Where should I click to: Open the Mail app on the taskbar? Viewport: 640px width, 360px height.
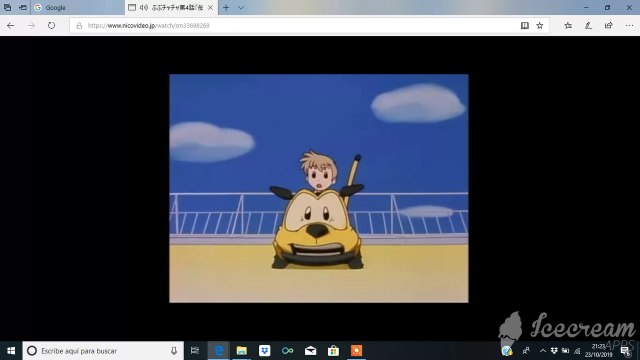coord(310,351)
